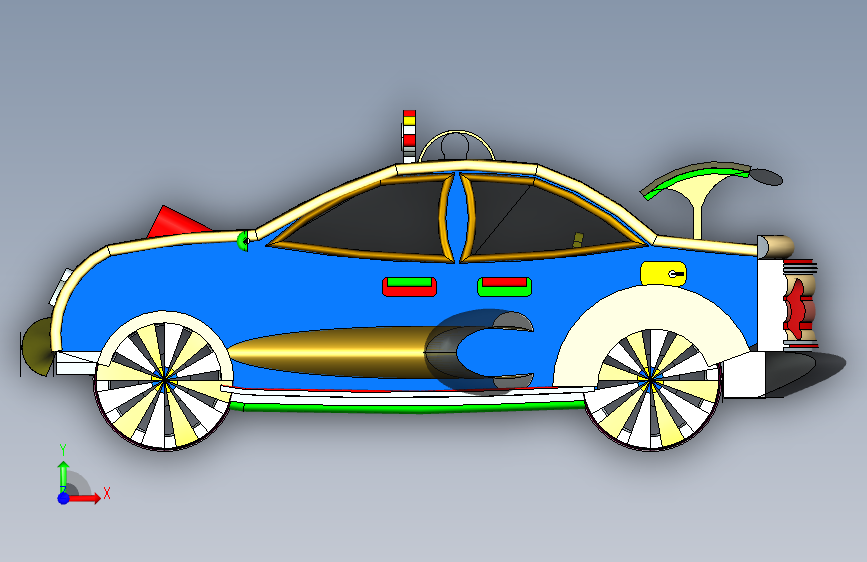Select the olive dome on the front bumper
Viewport: 867px width, 562px height.
tap(36, 347)
